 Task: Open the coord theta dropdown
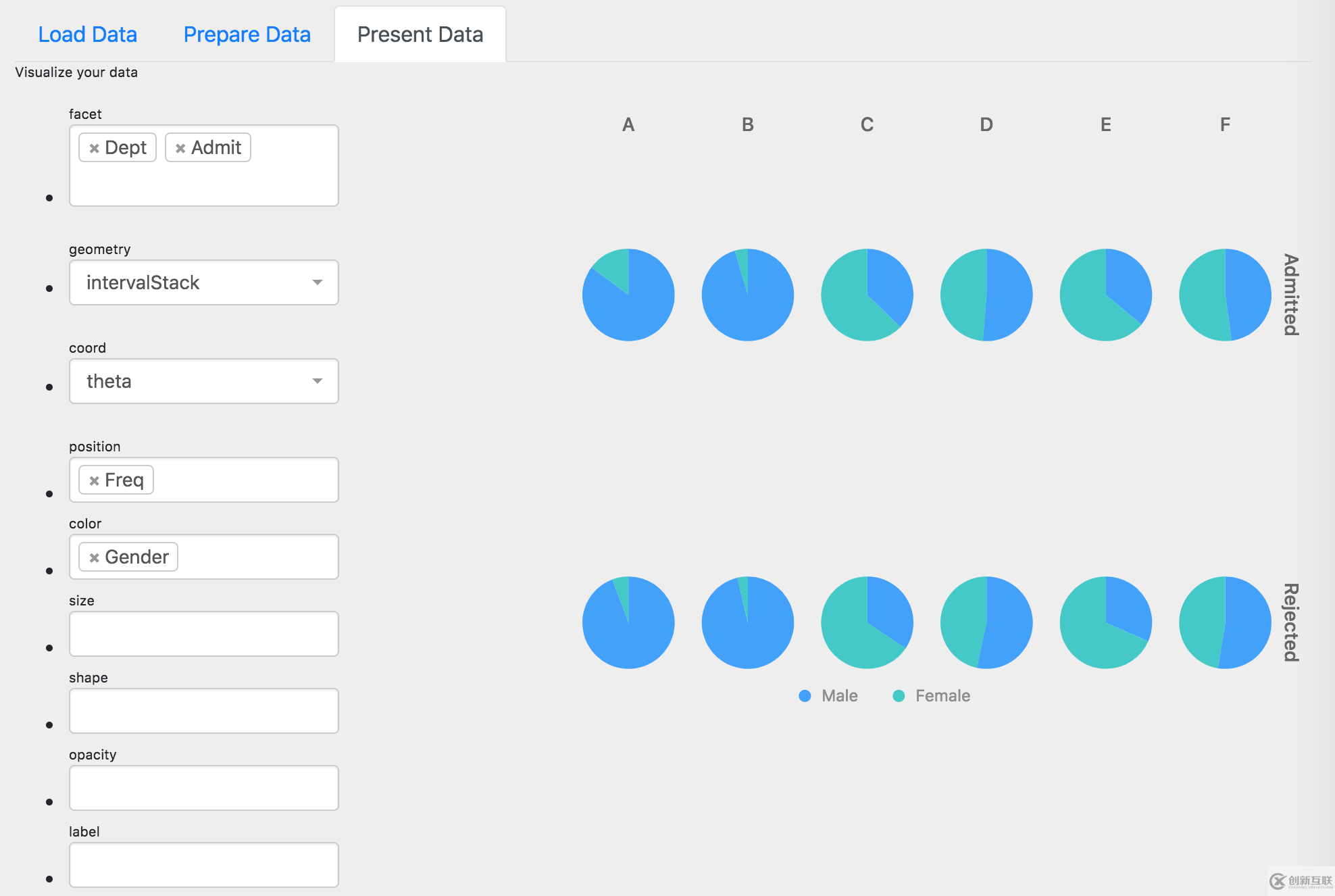coord(203,381)
